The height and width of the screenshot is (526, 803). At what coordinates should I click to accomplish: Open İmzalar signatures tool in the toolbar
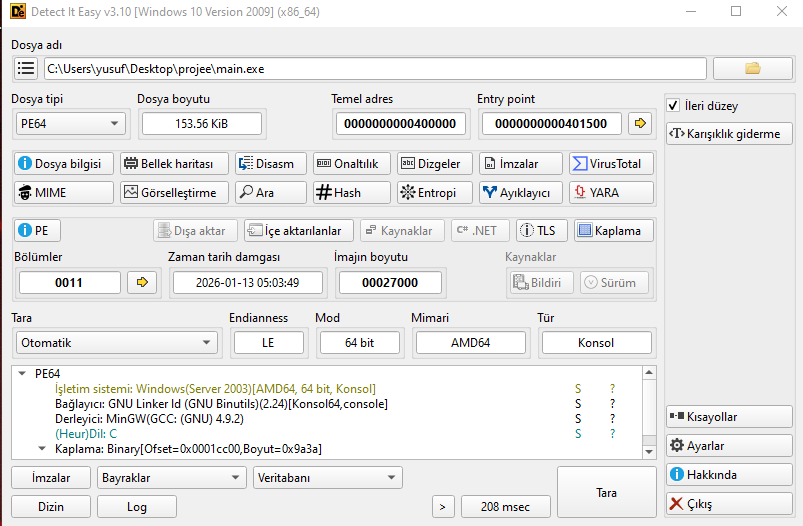[521, 164]
